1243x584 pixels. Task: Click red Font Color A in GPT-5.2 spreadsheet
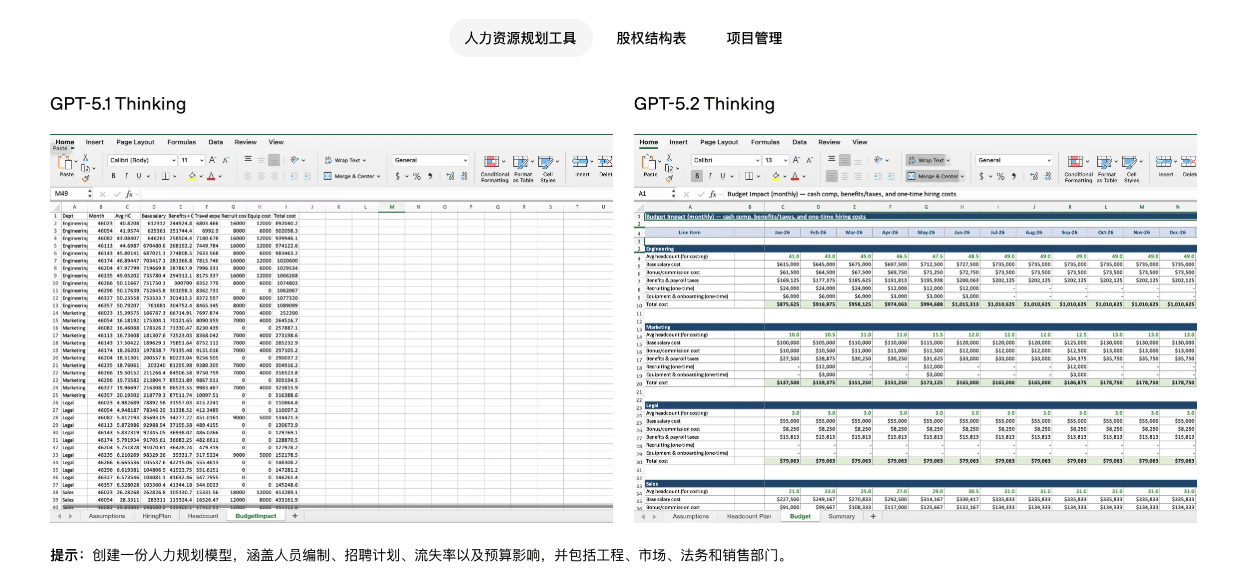[795, 176]
